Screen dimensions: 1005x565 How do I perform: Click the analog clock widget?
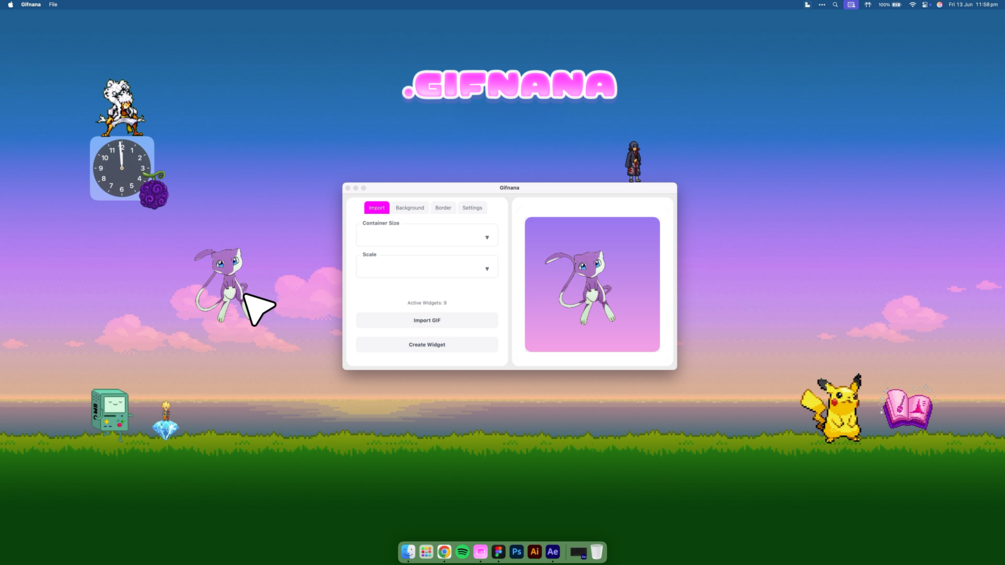[x=122, y=168]
